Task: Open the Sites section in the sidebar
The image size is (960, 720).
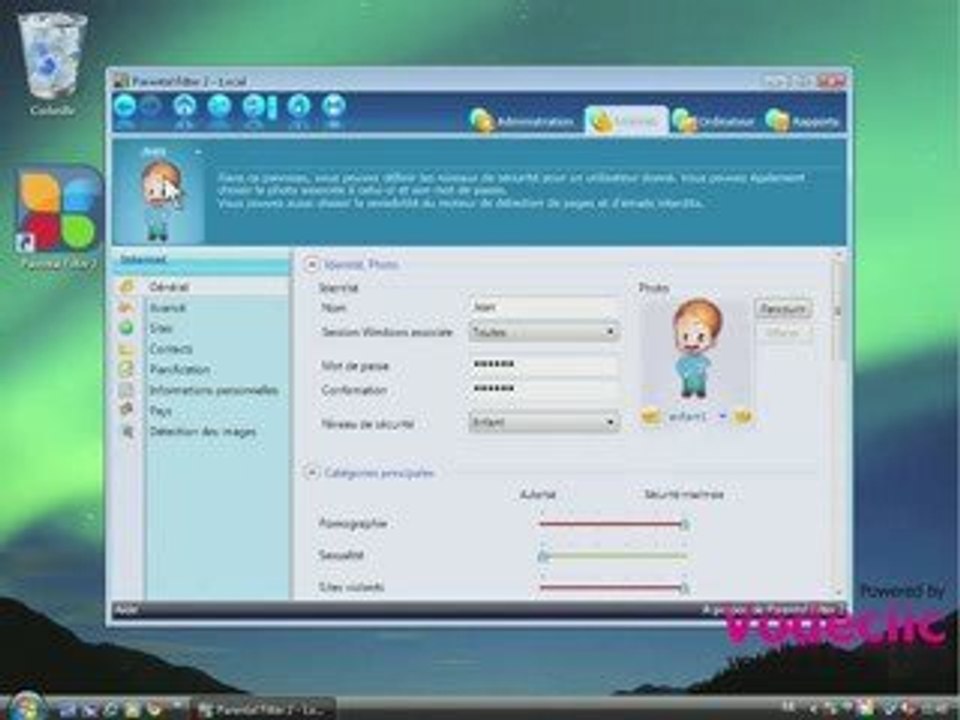Action: (x=162, y=328)
